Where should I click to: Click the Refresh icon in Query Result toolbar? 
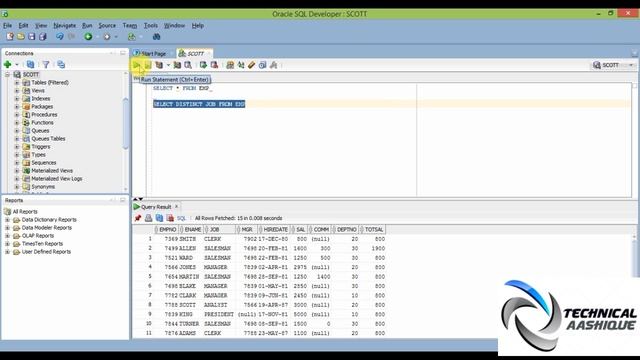(x=159, y=218)
